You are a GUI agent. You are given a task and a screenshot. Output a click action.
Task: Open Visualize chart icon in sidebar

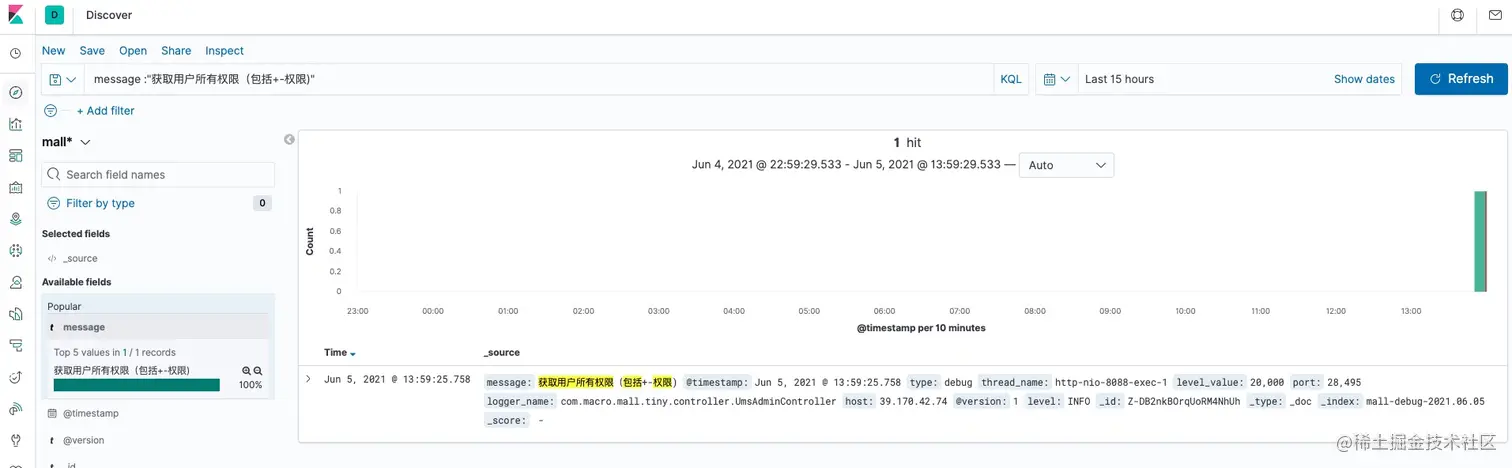coord(15,124)
